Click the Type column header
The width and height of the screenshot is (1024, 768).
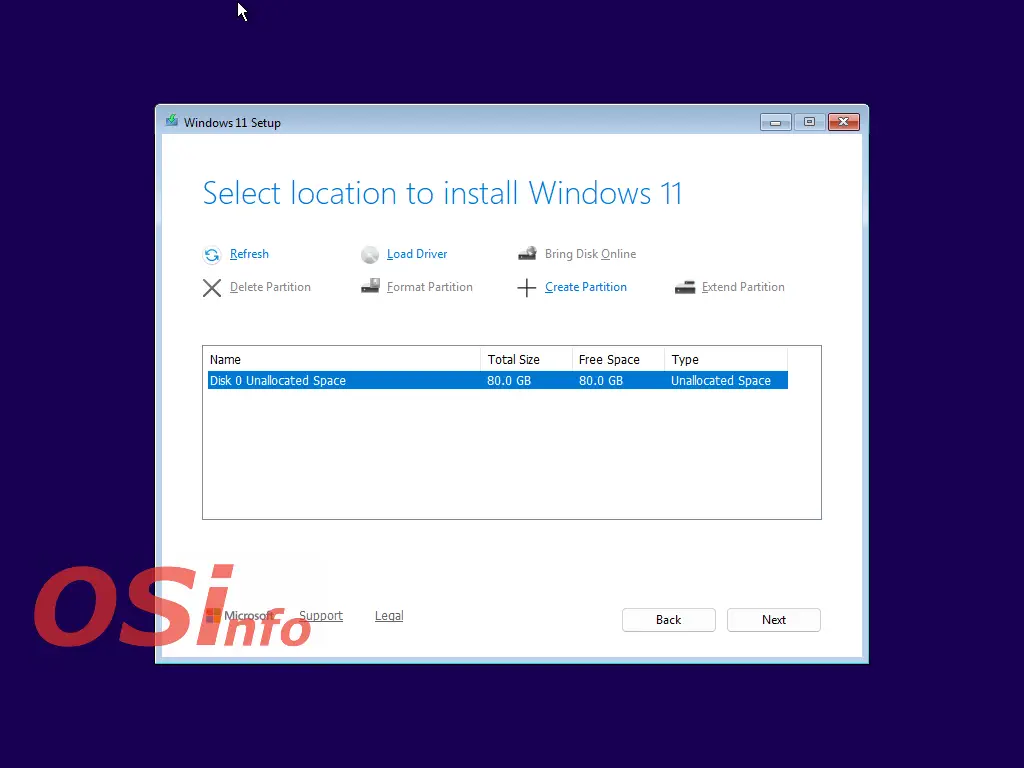(725, 359)
